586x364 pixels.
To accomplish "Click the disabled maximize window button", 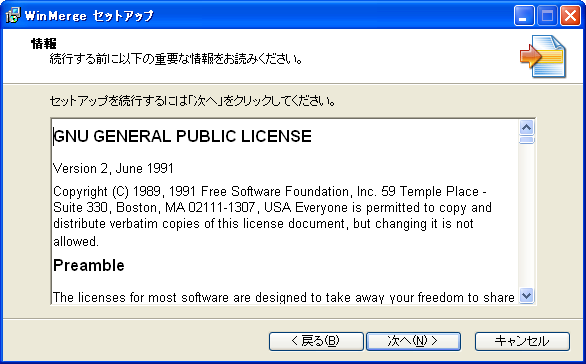I will point(547,16).
